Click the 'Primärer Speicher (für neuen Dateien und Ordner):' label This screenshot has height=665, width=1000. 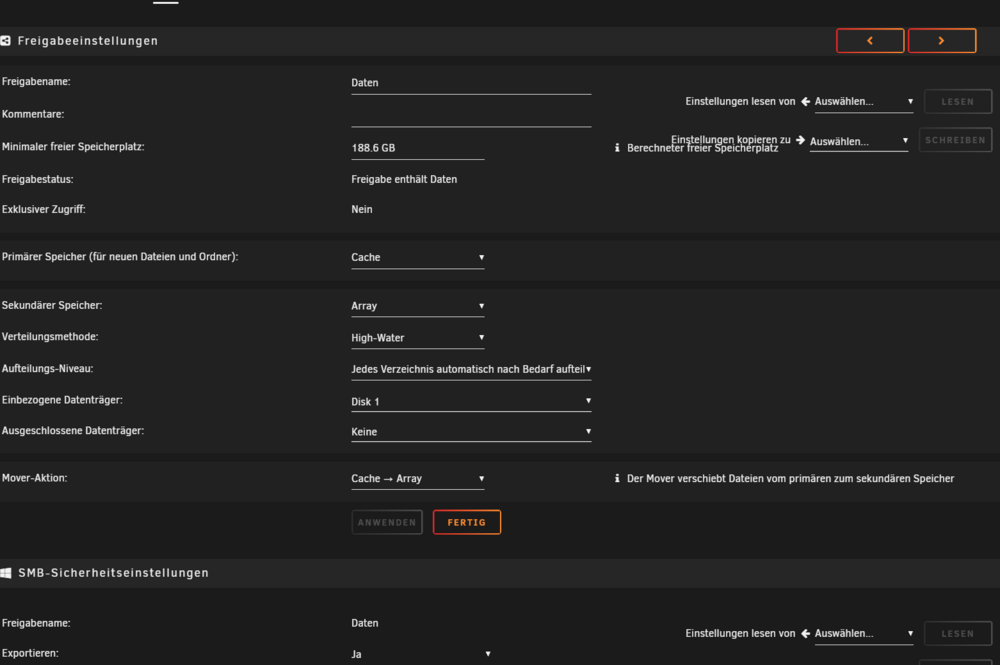point(120,257)
